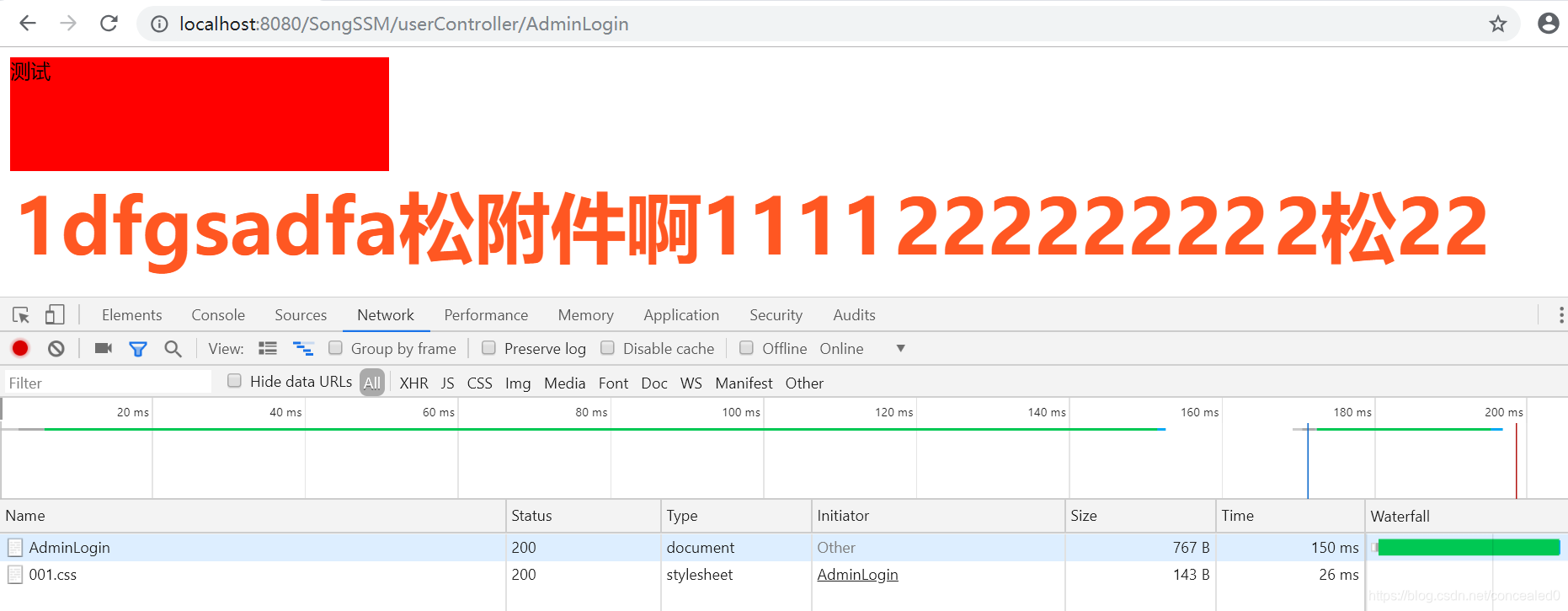
Task: Sort by the Initiator column header
Action: 938,516
